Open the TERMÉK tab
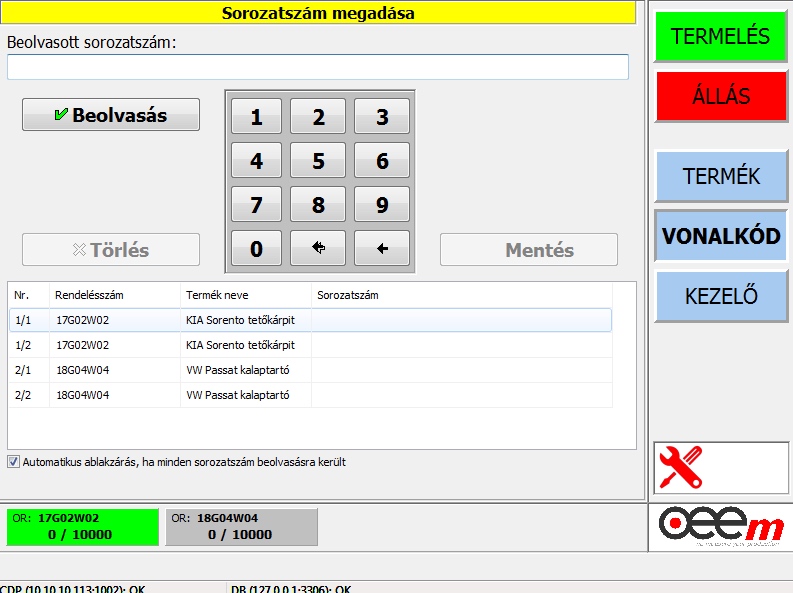Image resolution: width=793 pixels, height=593 pixels. 720,176
